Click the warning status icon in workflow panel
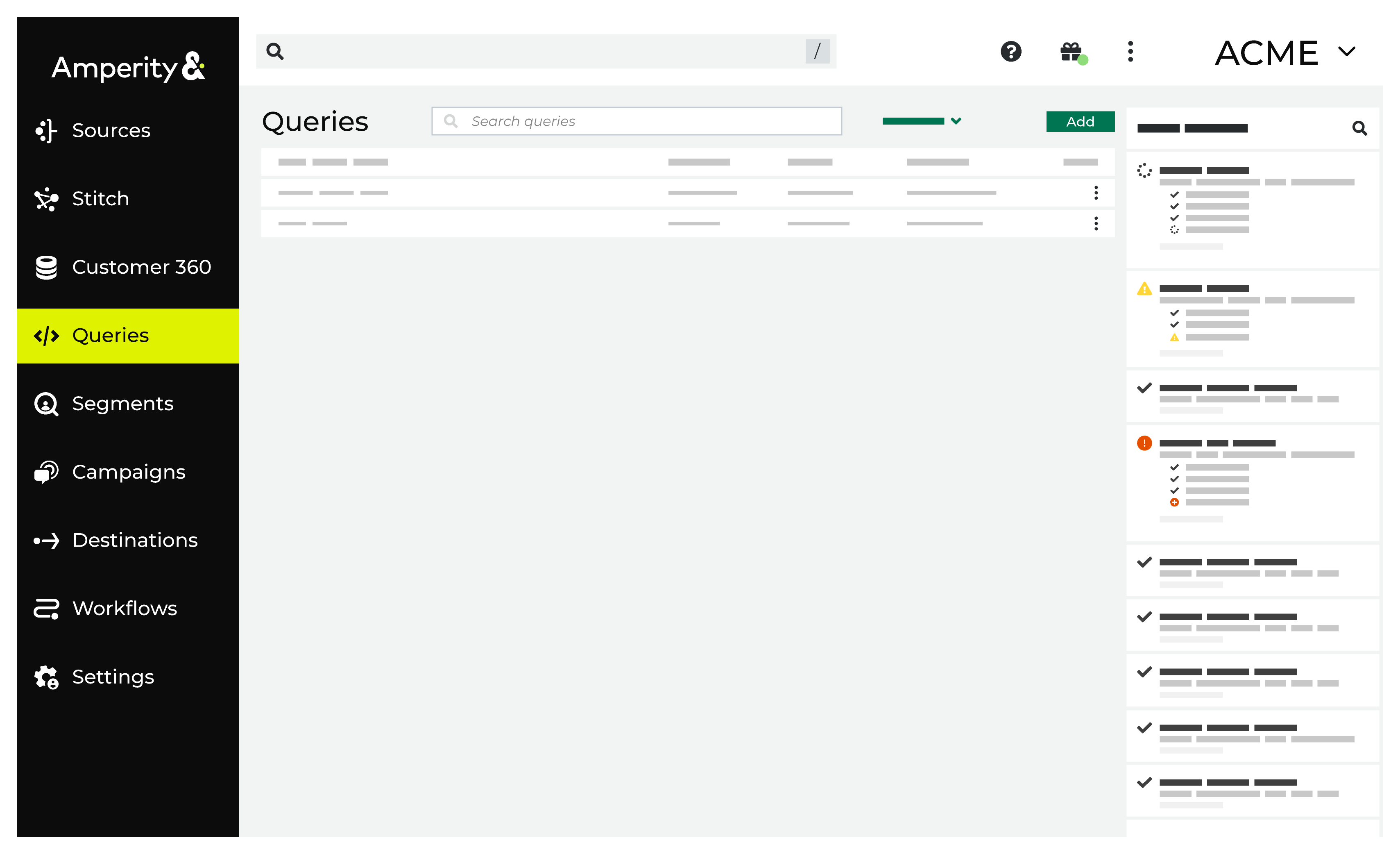 (1144, 288)
